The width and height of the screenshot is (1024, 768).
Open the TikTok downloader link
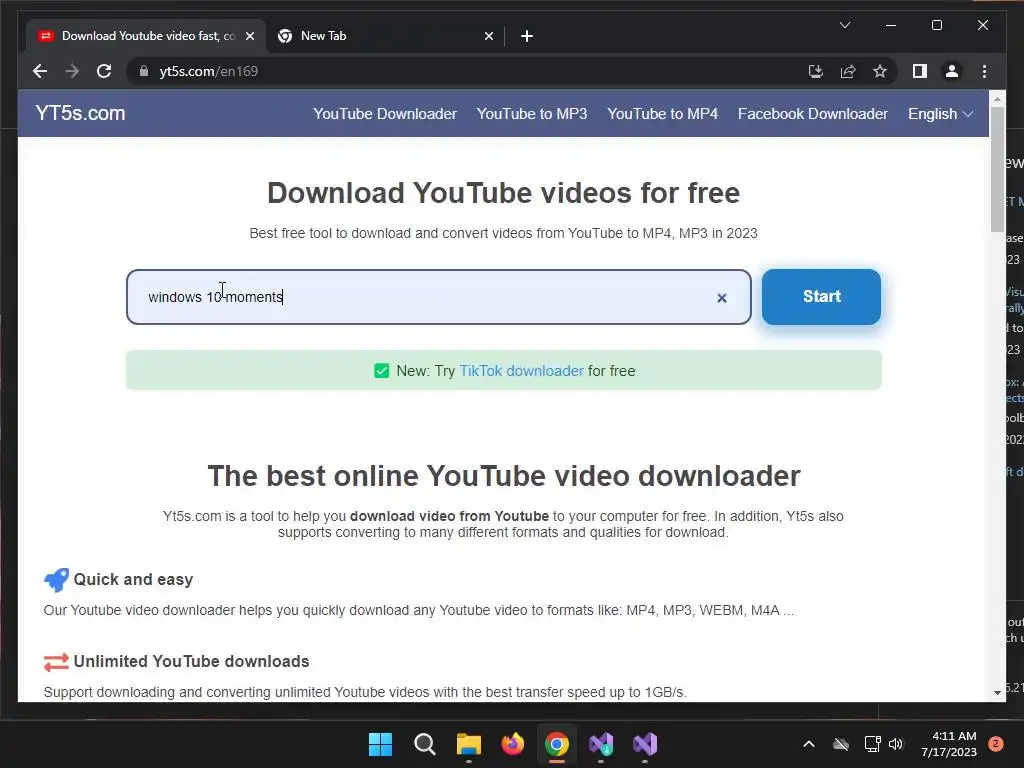(521, 371)
